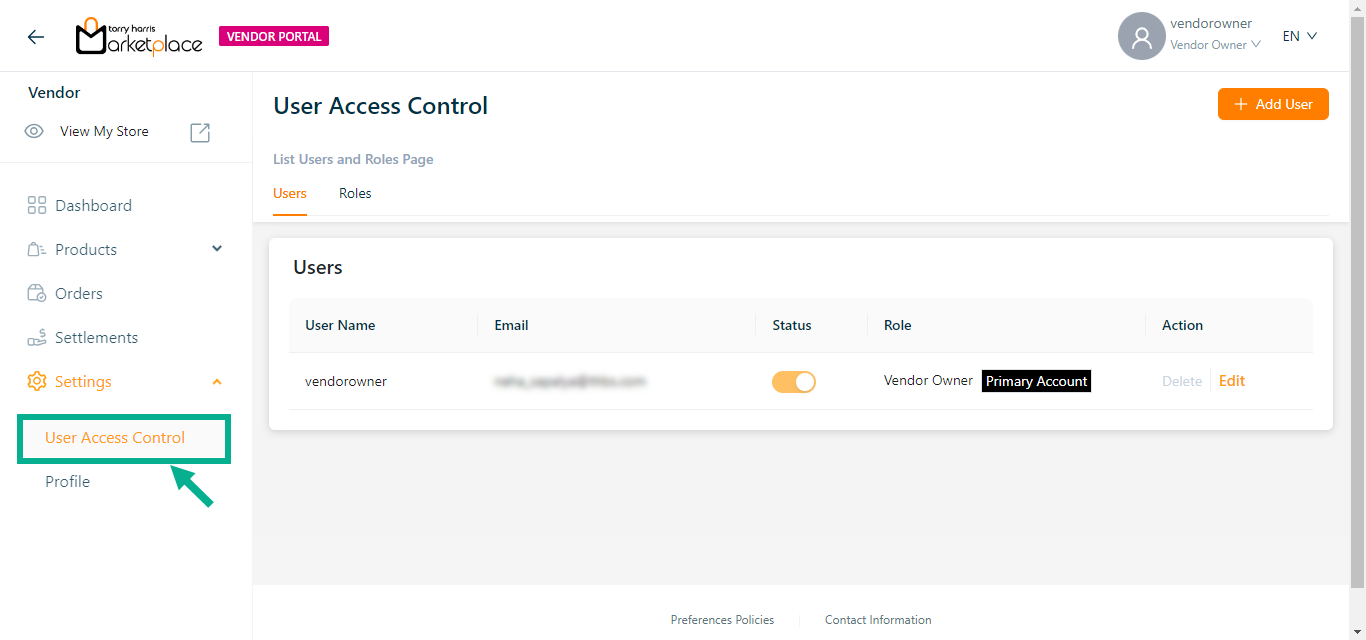Click the user avatar icon

pos(1141,37)
